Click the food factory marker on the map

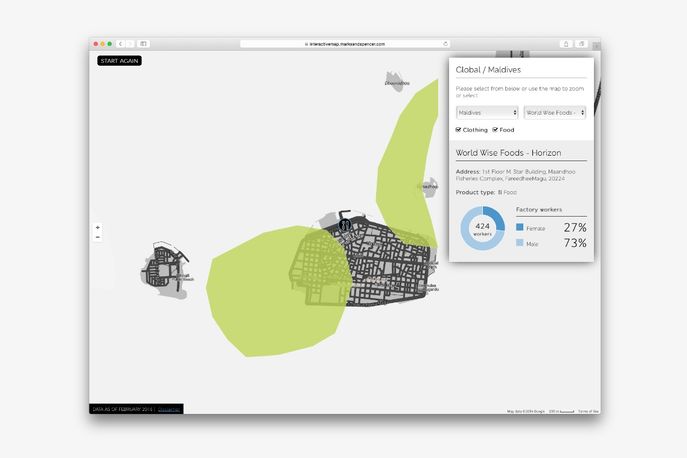345,225
